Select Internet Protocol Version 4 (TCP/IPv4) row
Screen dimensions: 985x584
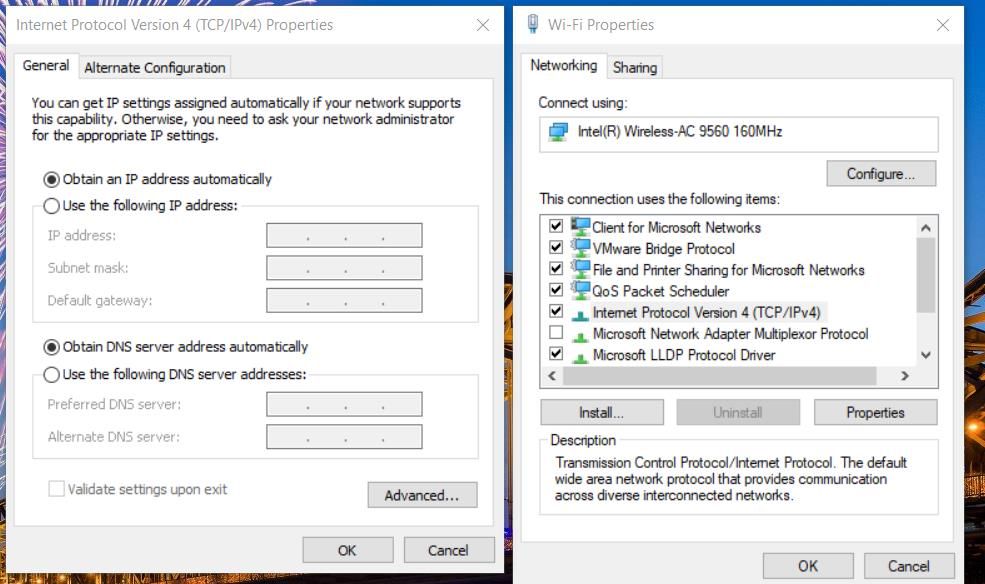tap(707, 312)
